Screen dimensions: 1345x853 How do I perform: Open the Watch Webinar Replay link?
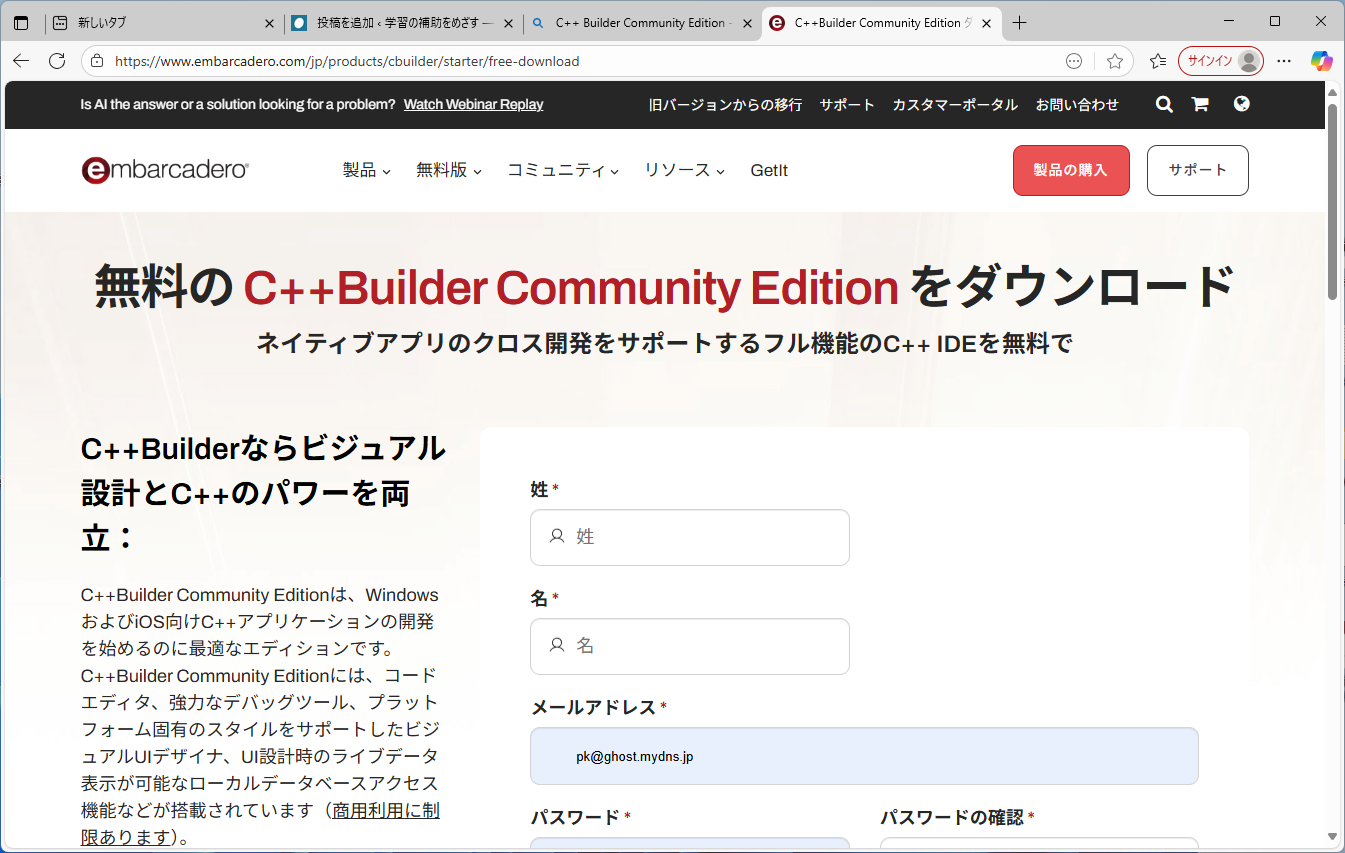point(473,104)
